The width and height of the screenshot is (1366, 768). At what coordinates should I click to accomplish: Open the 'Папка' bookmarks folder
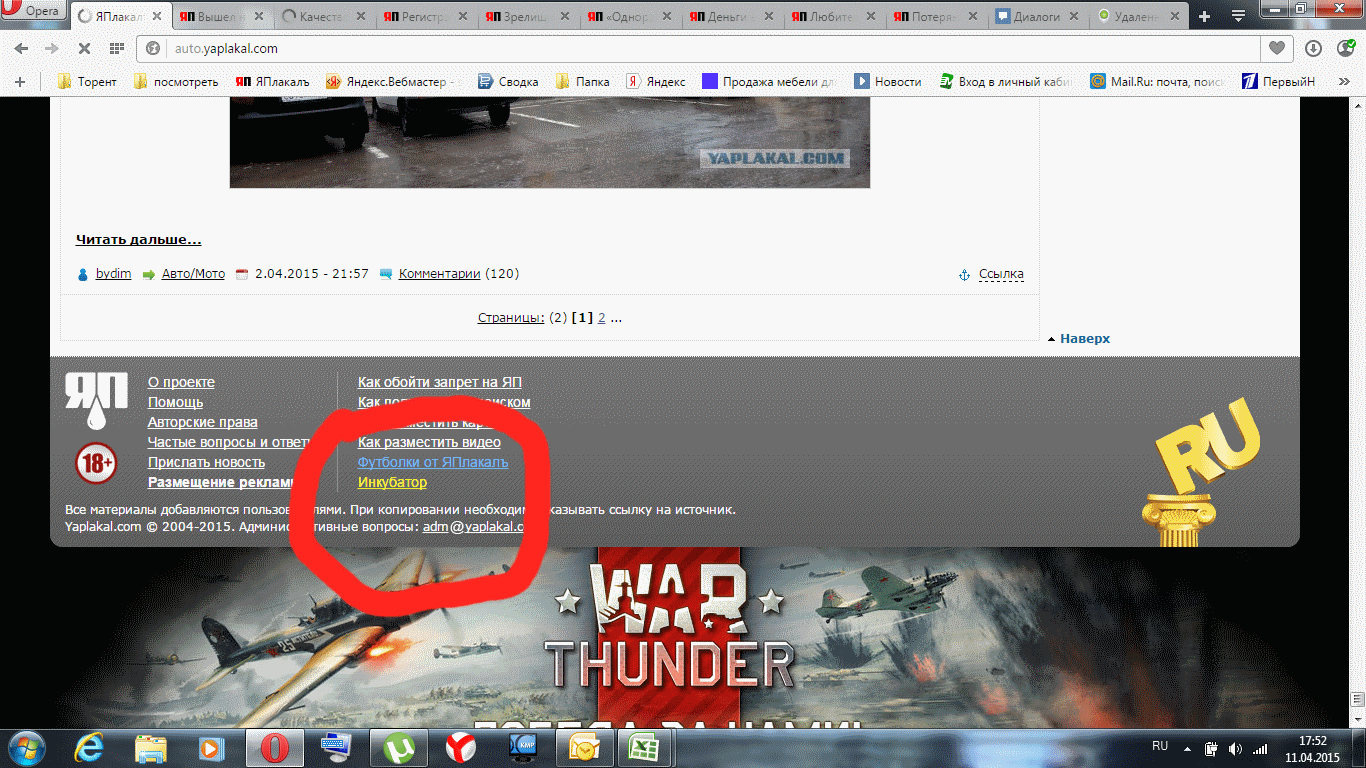click(583, 82)
